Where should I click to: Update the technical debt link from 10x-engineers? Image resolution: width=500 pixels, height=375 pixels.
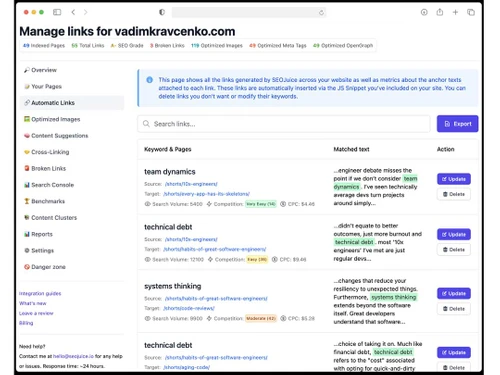454,234
